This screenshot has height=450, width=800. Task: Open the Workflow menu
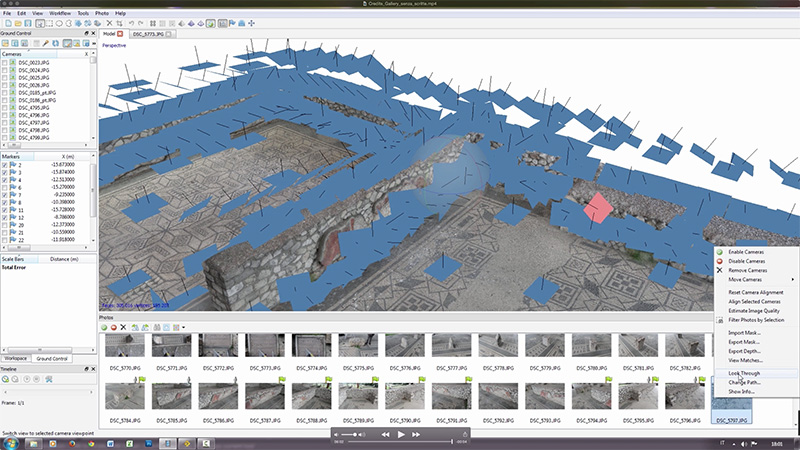coord(58,13)
